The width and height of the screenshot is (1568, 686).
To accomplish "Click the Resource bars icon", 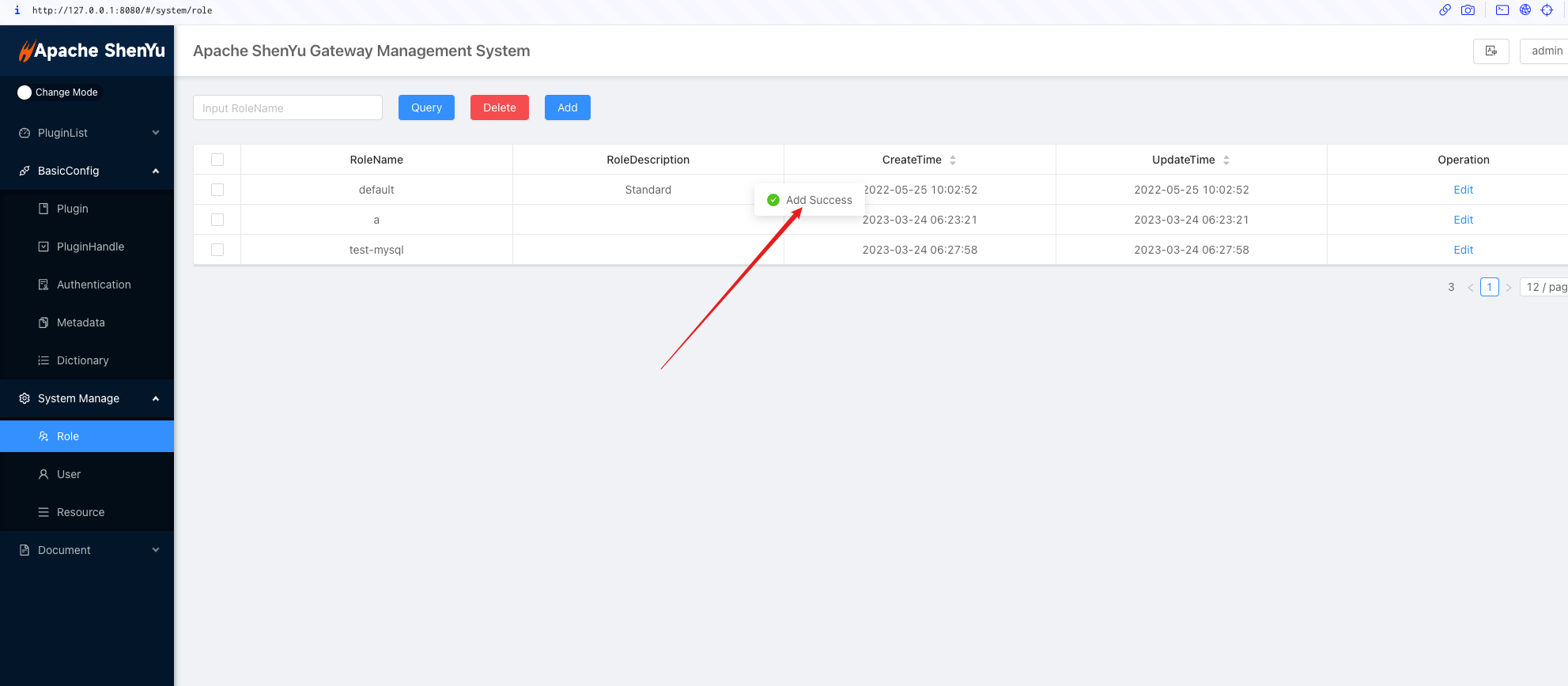I will click(43, 512).
